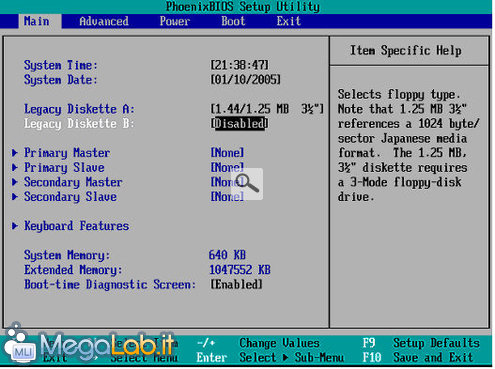Click the Extended Memory label
495x369 pixels.
(x=73, y=270)
